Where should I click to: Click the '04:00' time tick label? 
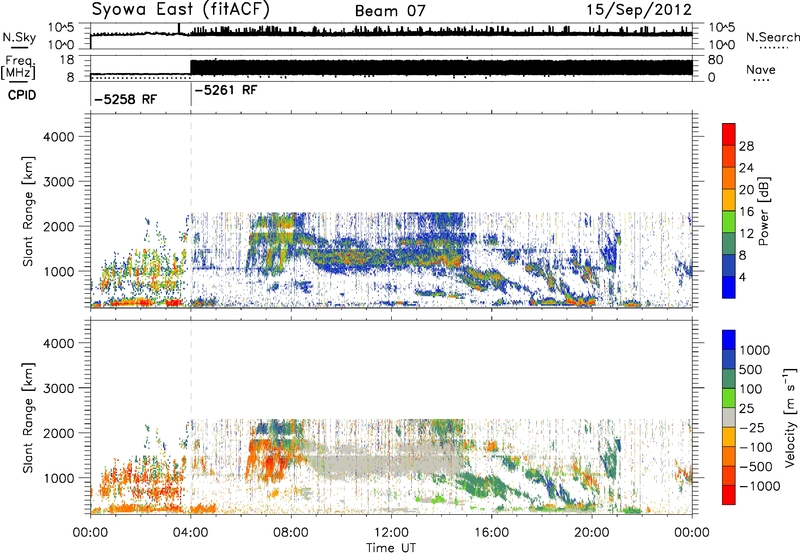click(190, 533)
